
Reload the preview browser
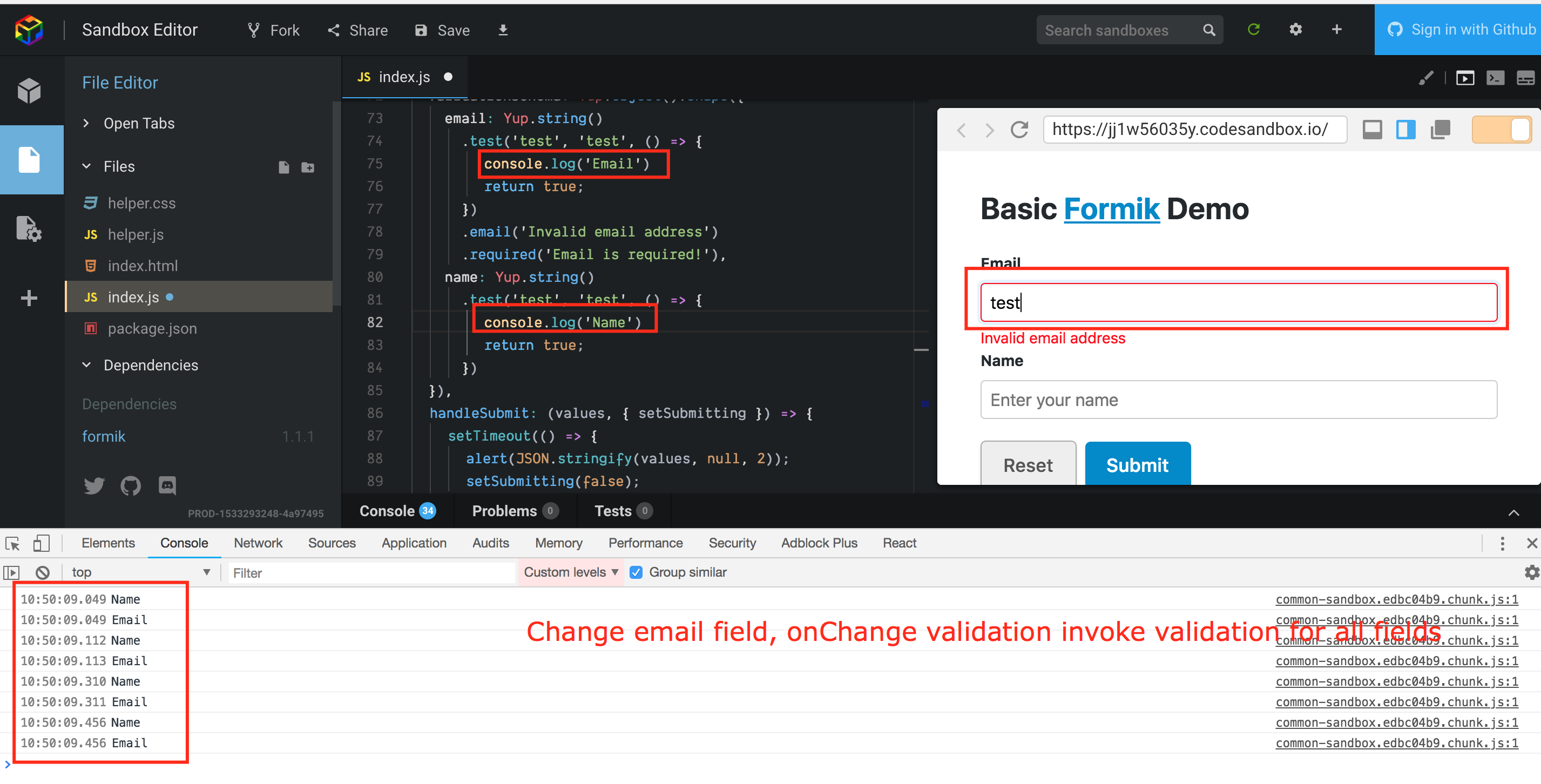[x=1019, y=129]
